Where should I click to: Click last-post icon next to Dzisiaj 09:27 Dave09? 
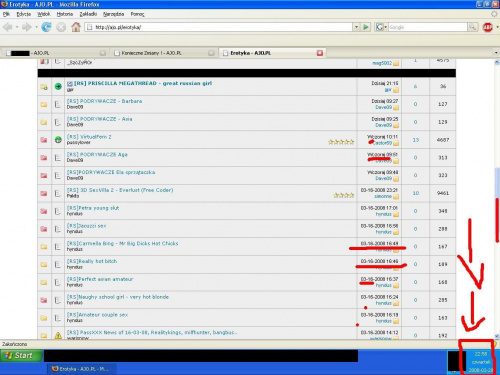click(396, 108)
